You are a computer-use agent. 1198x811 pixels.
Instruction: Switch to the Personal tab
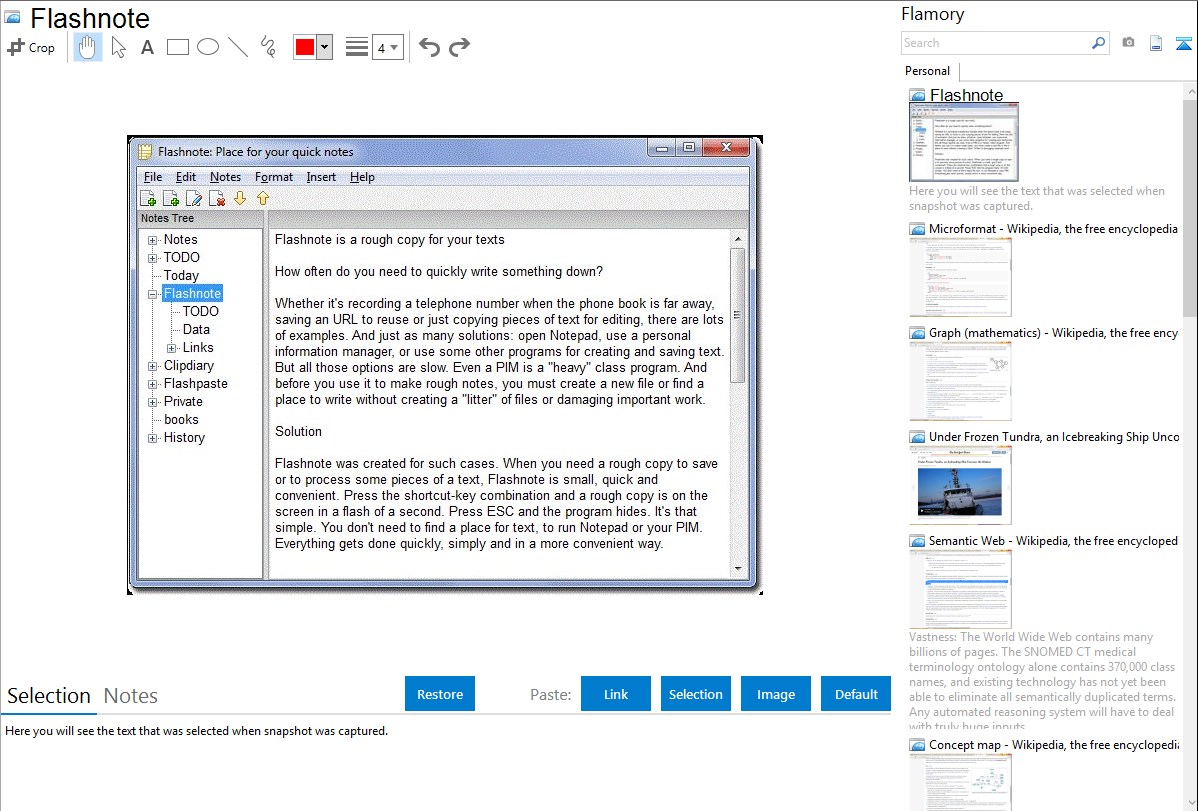pyautogui.click(x=928, y=71)
